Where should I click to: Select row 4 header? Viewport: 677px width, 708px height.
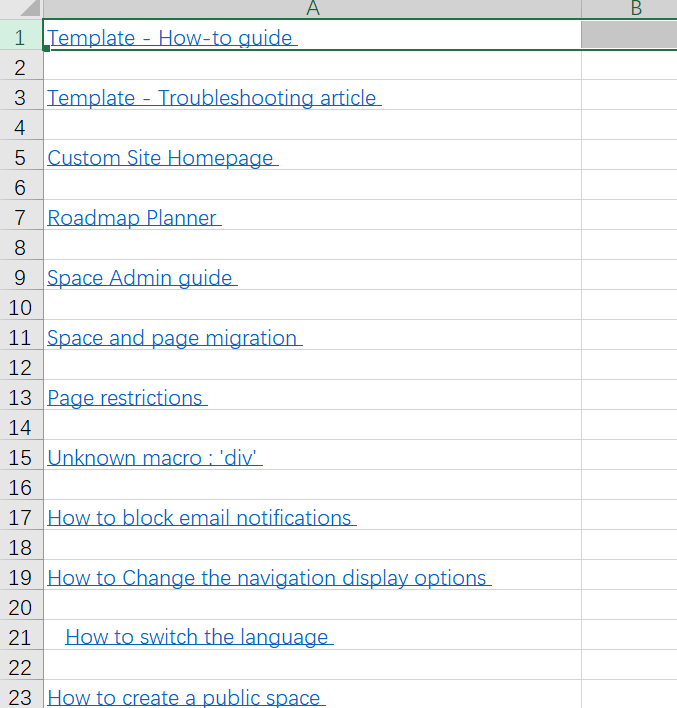[21, 125]
